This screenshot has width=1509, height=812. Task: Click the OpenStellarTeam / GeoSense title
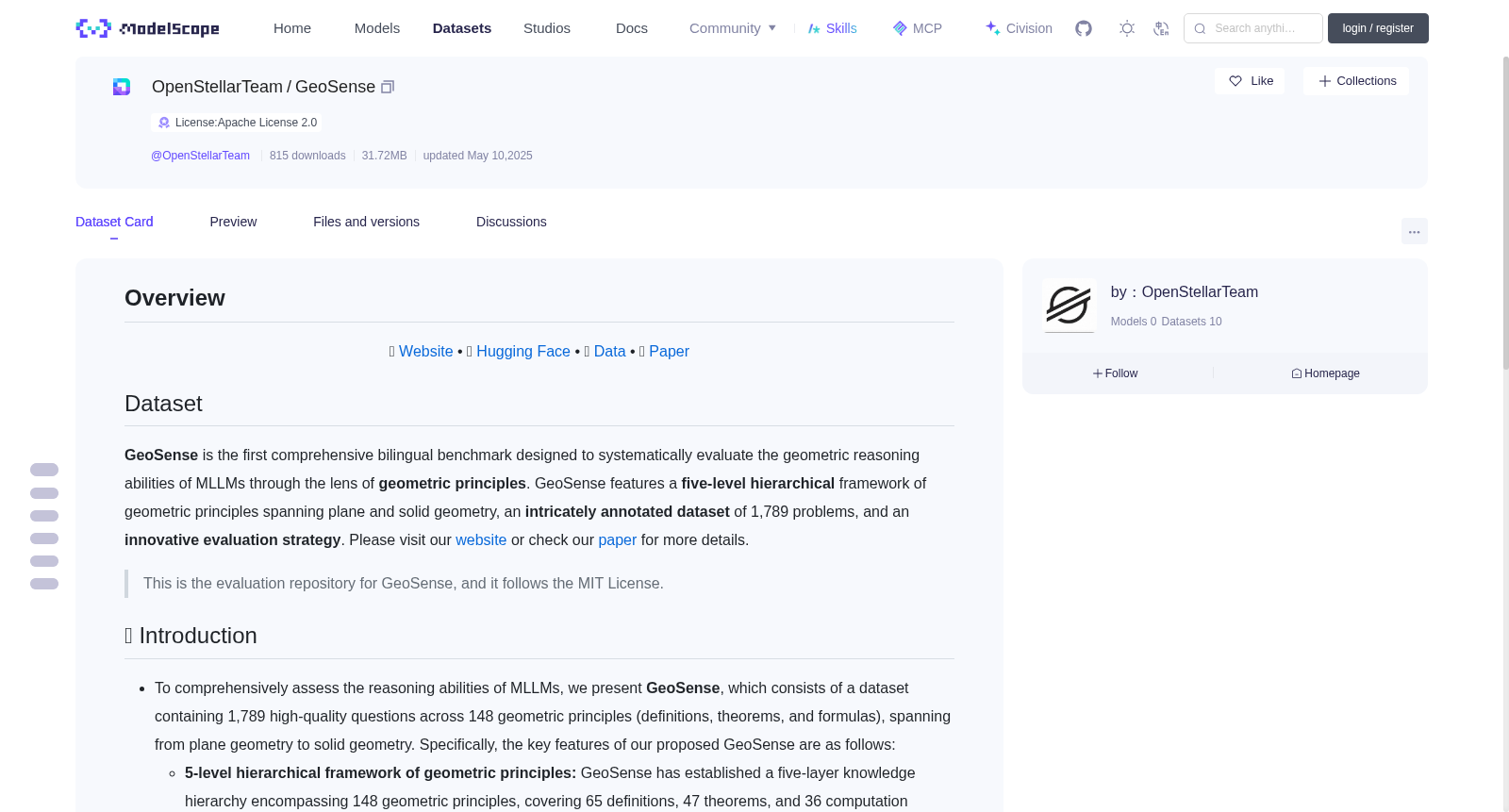pos(263,87)
